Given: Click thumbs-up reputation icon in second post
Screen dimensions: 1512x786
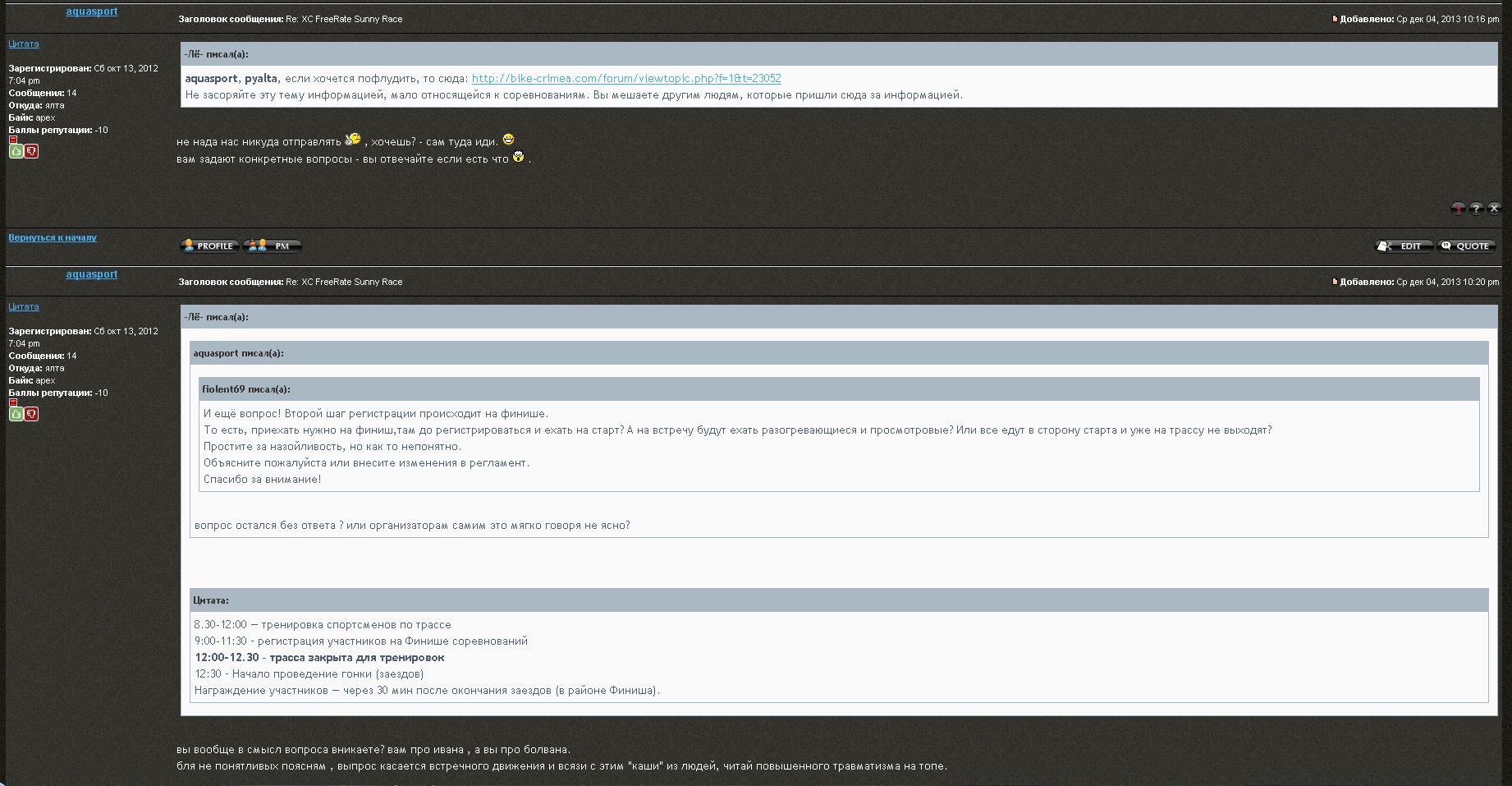Looking at the screenshot, I should [16, 414].
